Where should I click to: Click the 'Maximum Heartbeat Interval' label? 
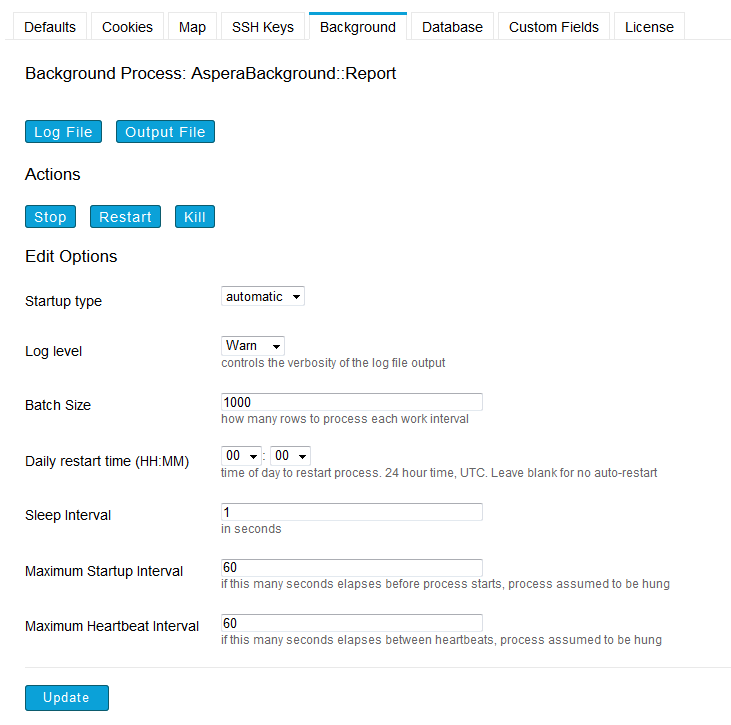[112, 626]
